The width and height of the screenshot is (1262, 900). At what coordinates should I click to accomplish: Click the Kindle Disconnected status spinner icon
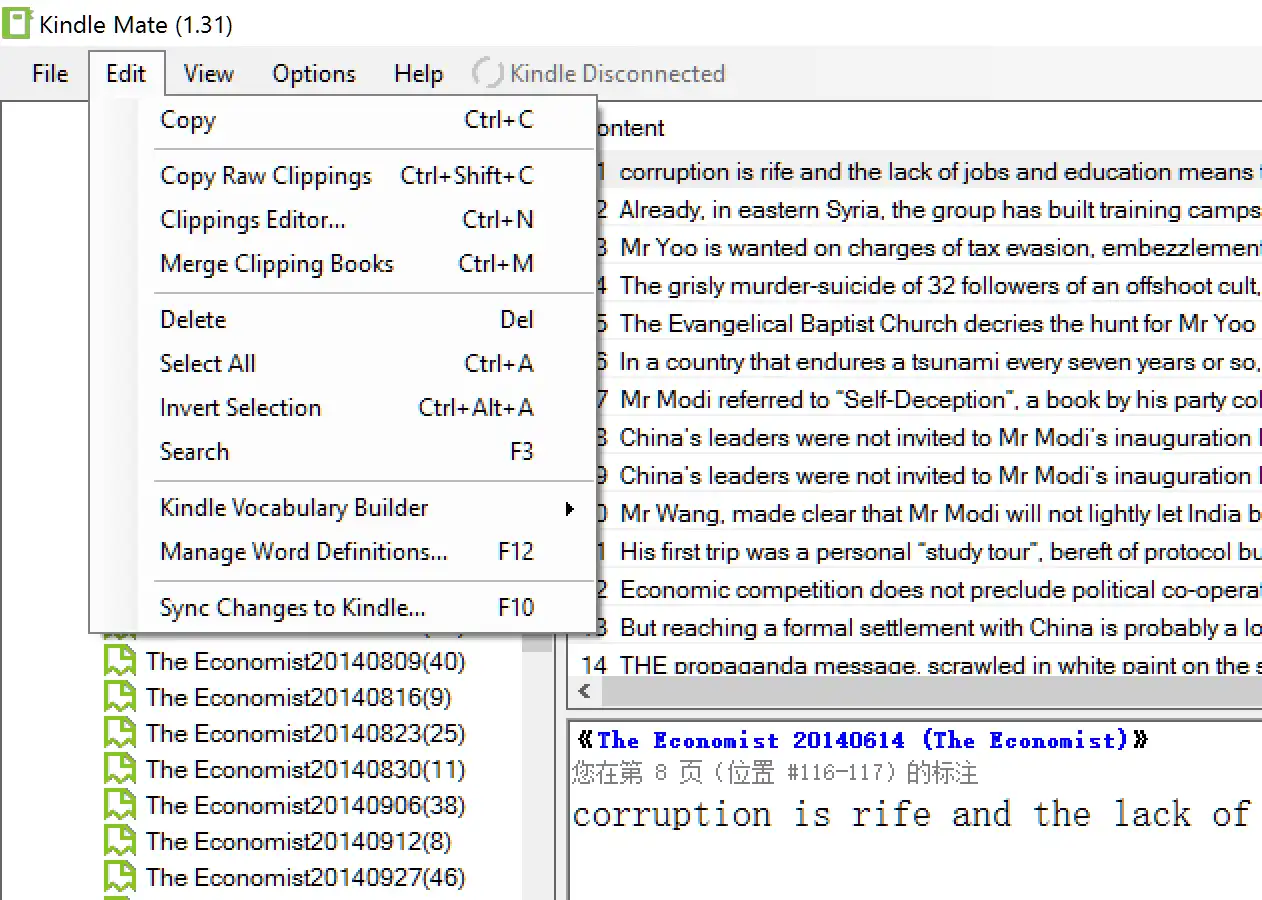click(487, 73)
